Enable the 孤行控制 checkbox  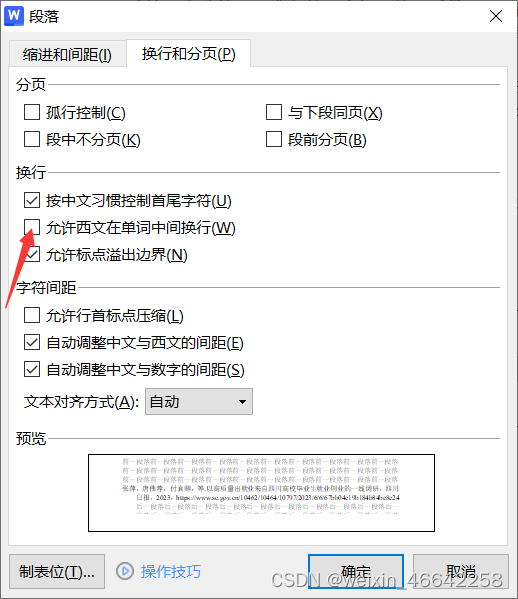coord(32,112)
